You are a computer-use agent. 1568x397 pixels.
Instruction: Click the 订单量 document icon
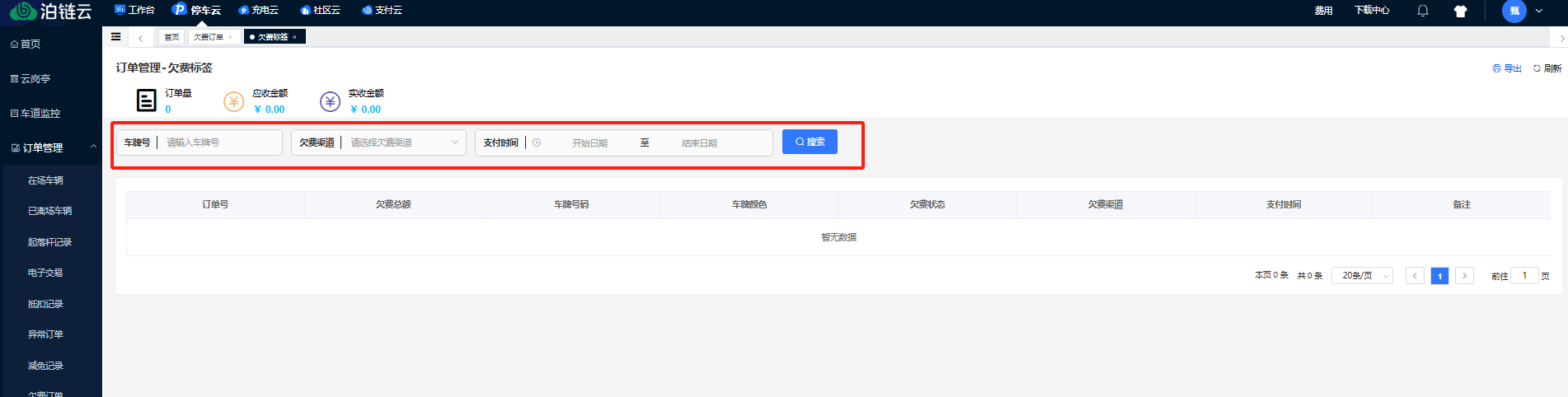point(146,100)
